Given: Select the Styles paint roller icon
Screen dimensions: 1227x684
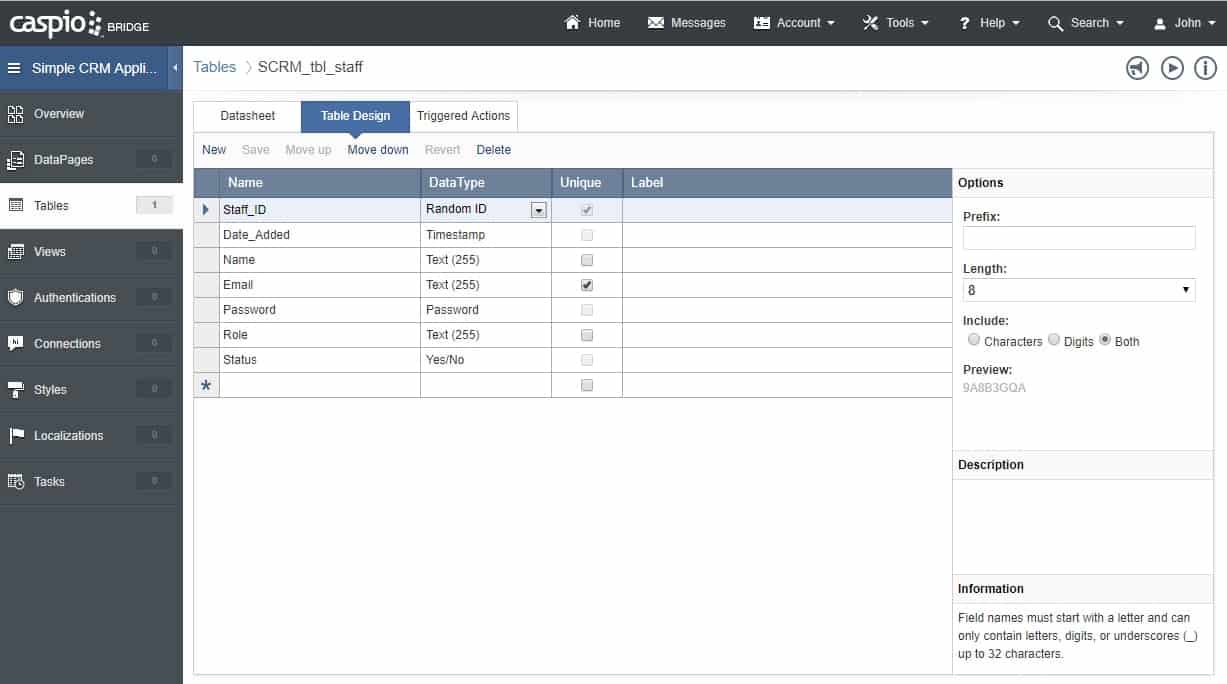Looking at the screenshot, I should [x=16, y=389].
